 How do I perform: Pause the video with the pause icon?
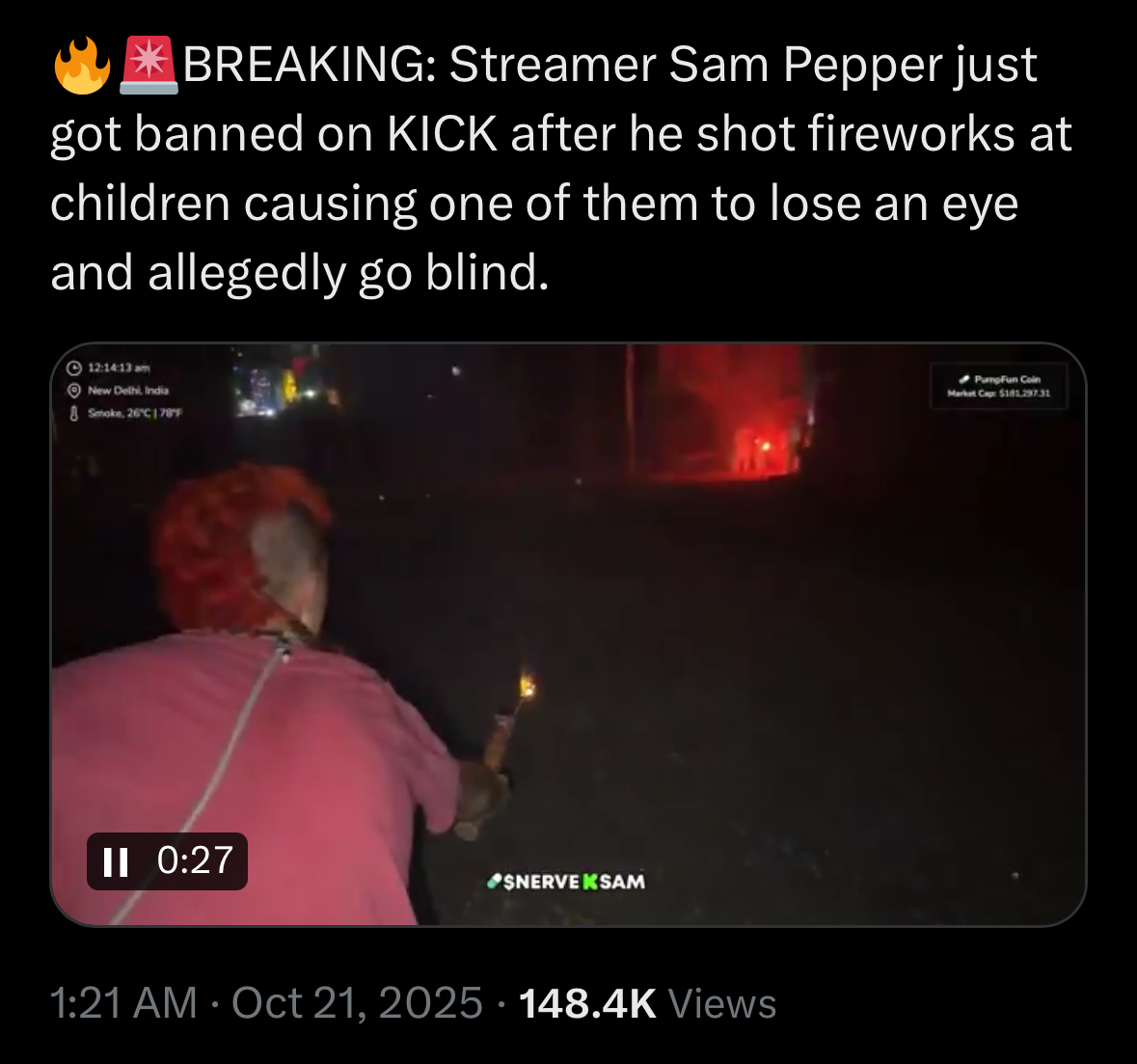tap(116, 861)
